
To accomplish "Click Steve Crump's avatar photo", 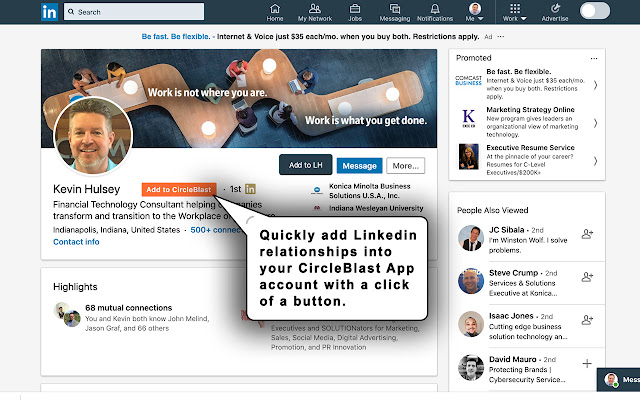I will (471, 281).
